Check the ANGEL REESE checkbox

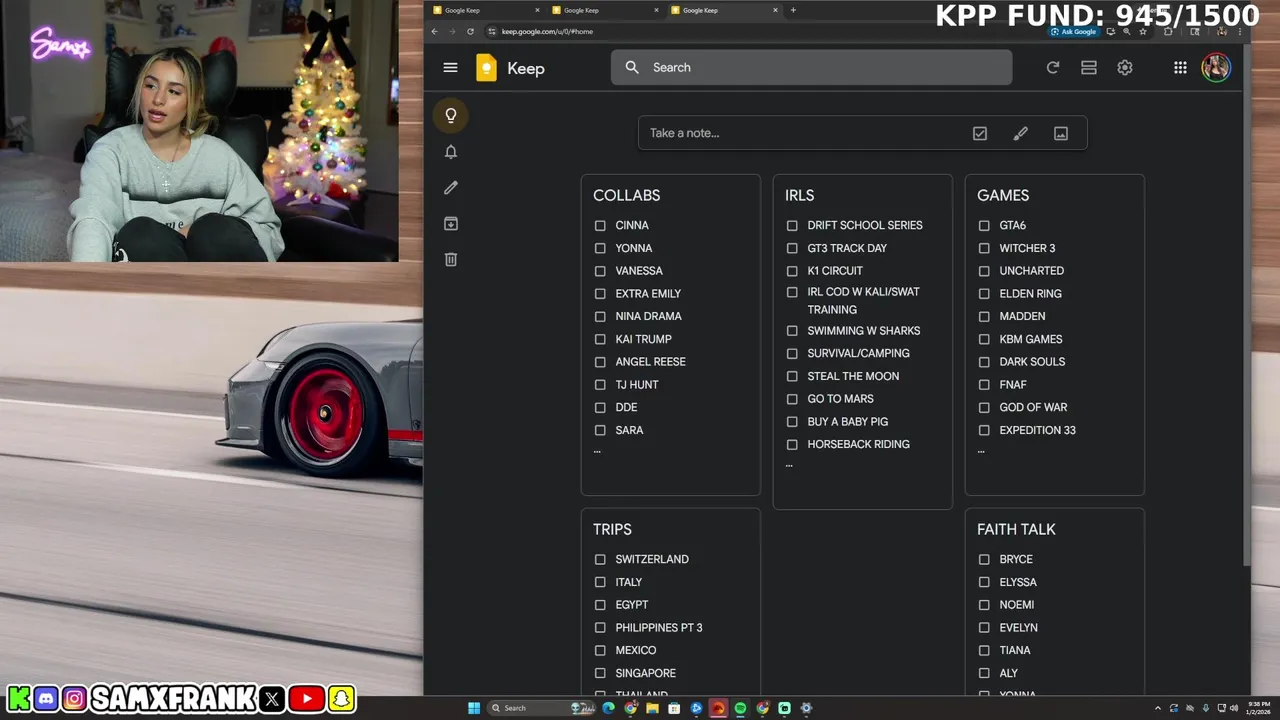point(600,362)
